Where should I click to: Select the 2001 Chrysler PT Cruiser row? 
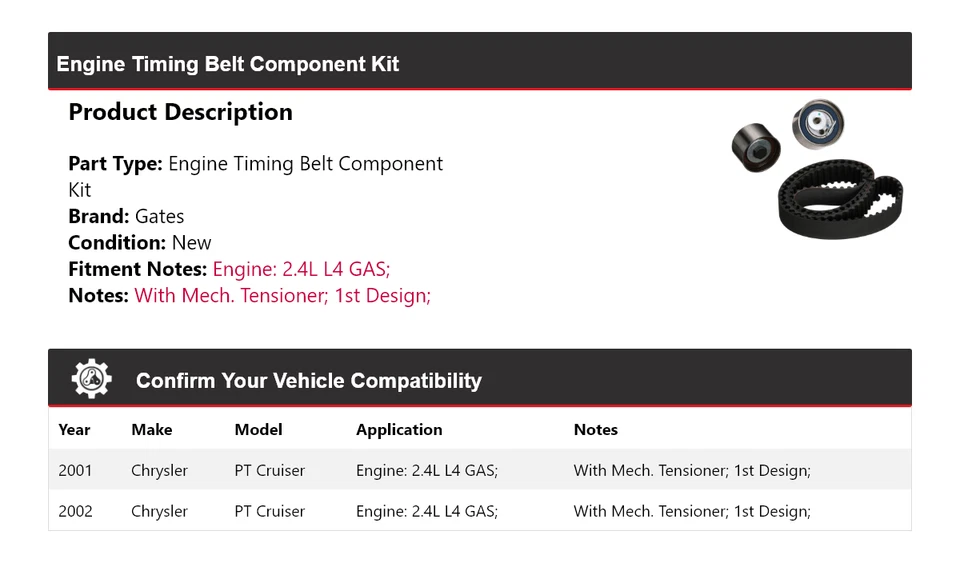[479, 470]
